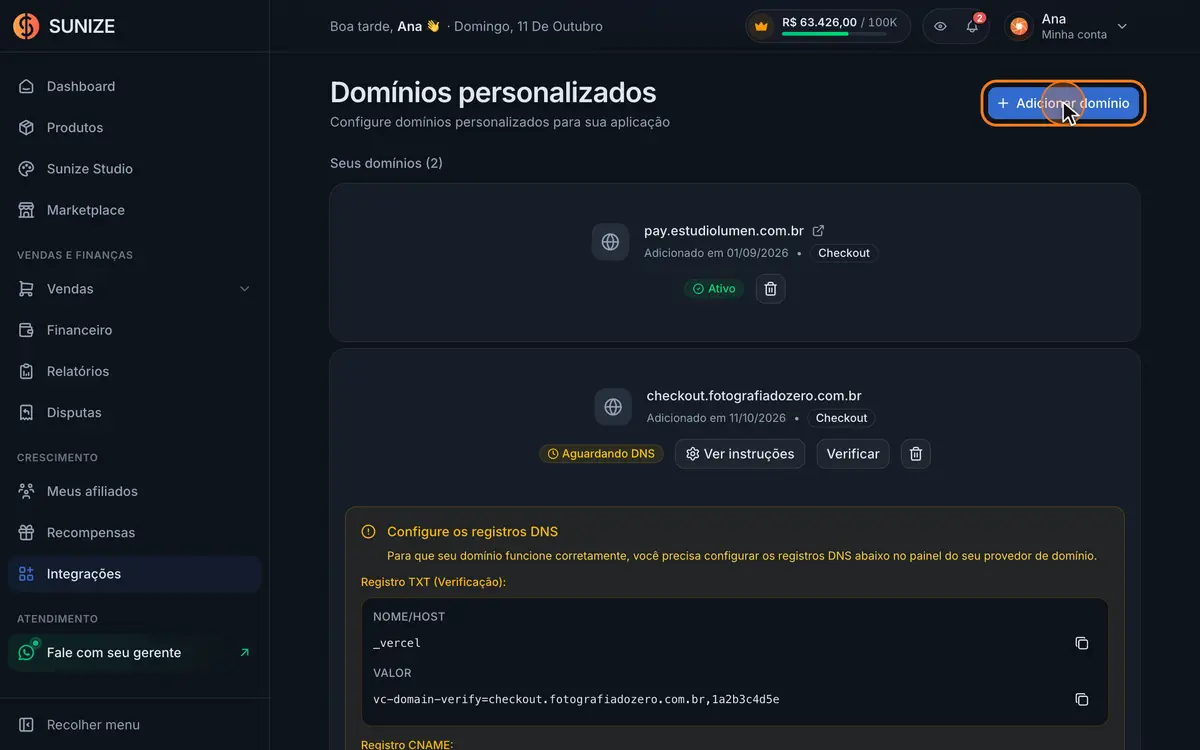Click the checkout.fotografiadozero.com.br domain name
Screen dimensions: 1200x750
click(754, 396)
